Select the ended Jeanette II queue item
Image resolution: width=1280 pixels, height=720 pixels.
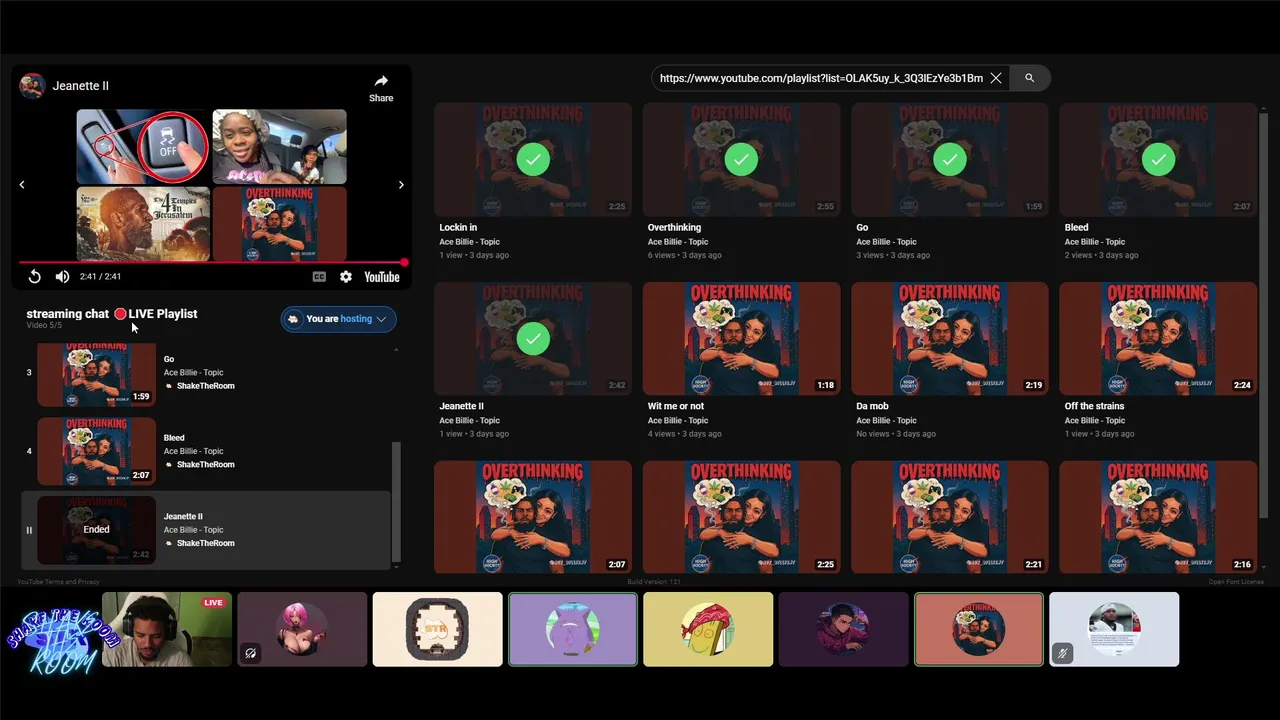(x=206, y=530)
